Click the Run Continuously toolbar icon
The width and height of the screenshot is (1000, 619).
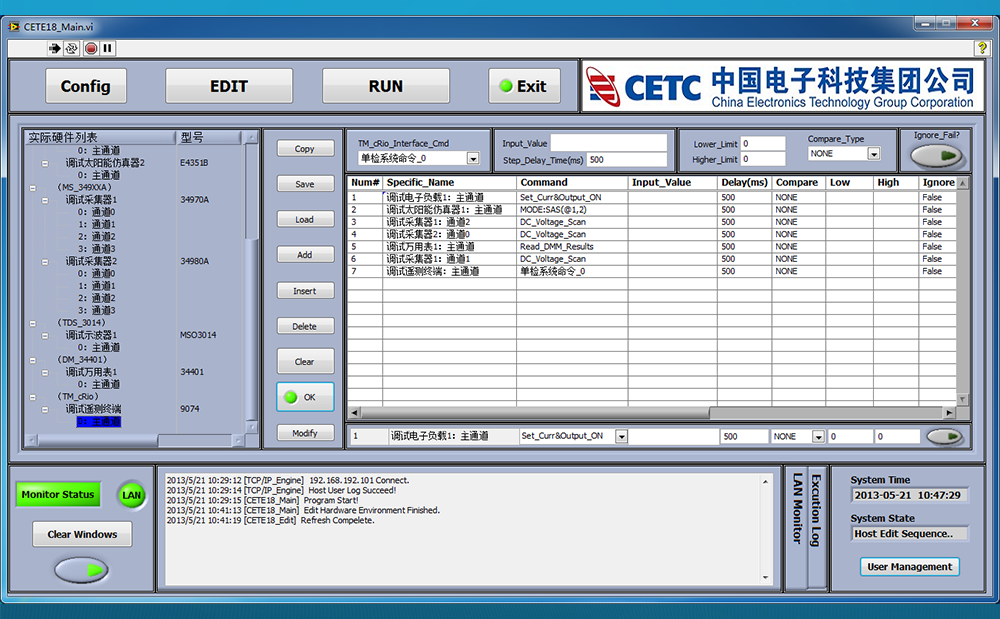tap(72, 48)
